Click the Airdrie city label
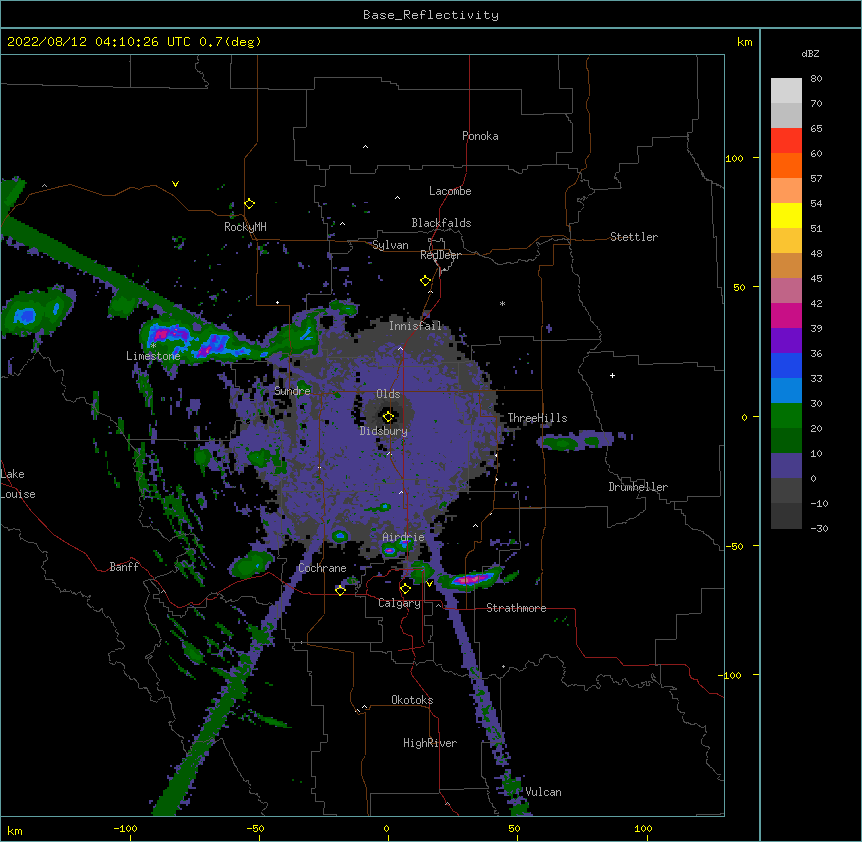862x842 pixels. 404,537
